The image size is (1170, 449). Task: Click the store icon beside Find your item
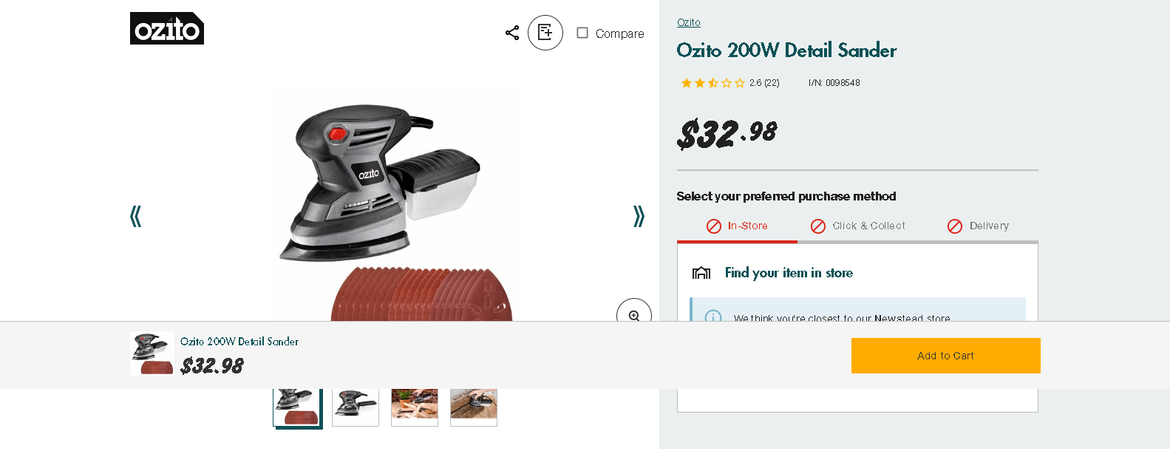tap(701, 273)
